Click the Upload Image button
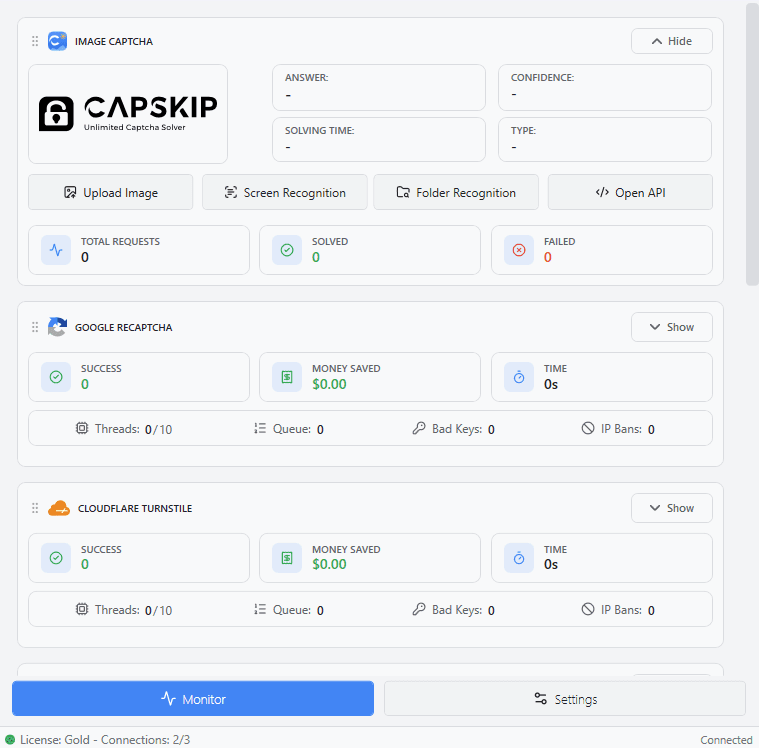 pyautogui.click(x=110, y=192)
